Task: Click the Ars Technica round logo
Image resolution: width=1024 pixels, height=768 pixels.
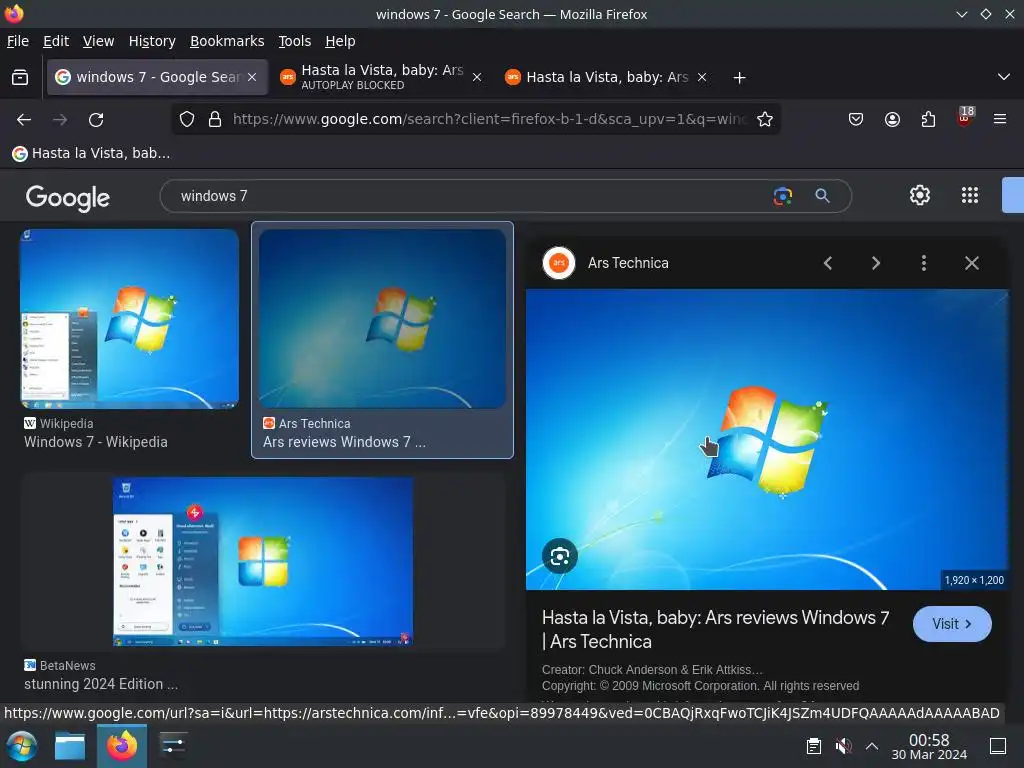Action: (x=559, y=263)
